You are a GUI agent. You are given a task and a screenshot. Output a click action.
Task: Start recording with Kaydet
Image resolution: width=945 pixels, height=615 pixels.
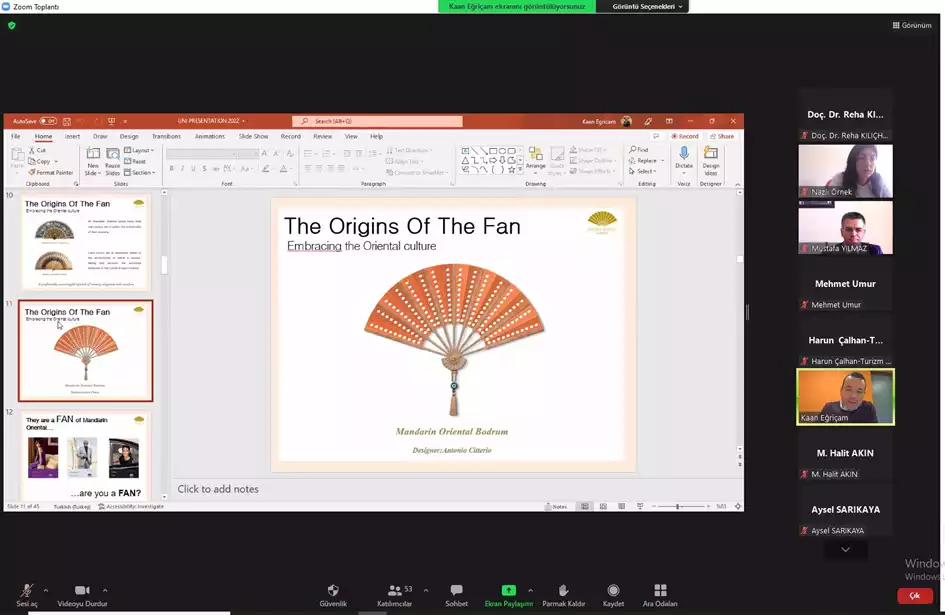coord(613,595)
